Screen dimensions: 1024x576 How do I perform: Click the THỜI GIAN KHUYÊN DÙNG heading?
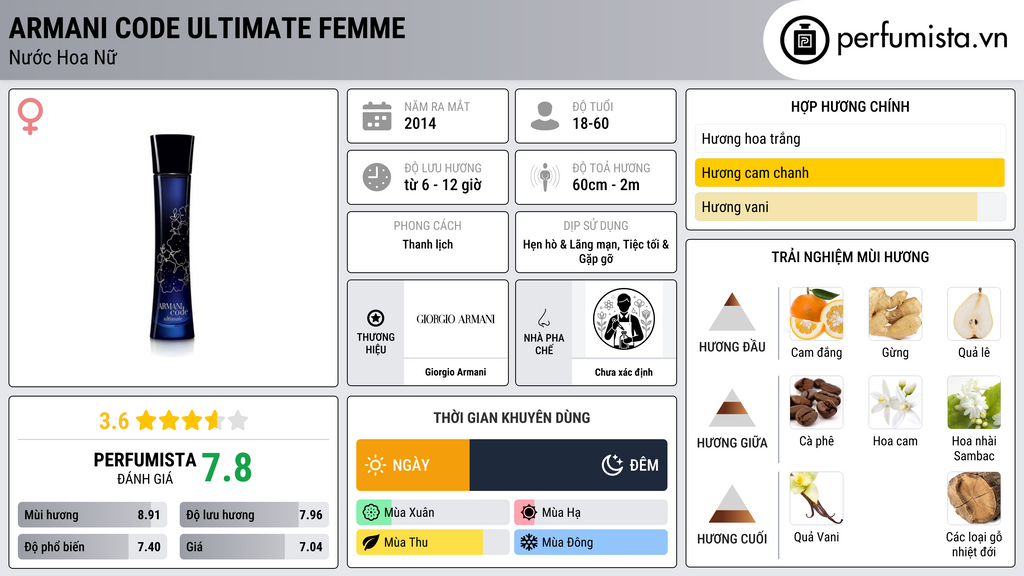click(512, 418)
